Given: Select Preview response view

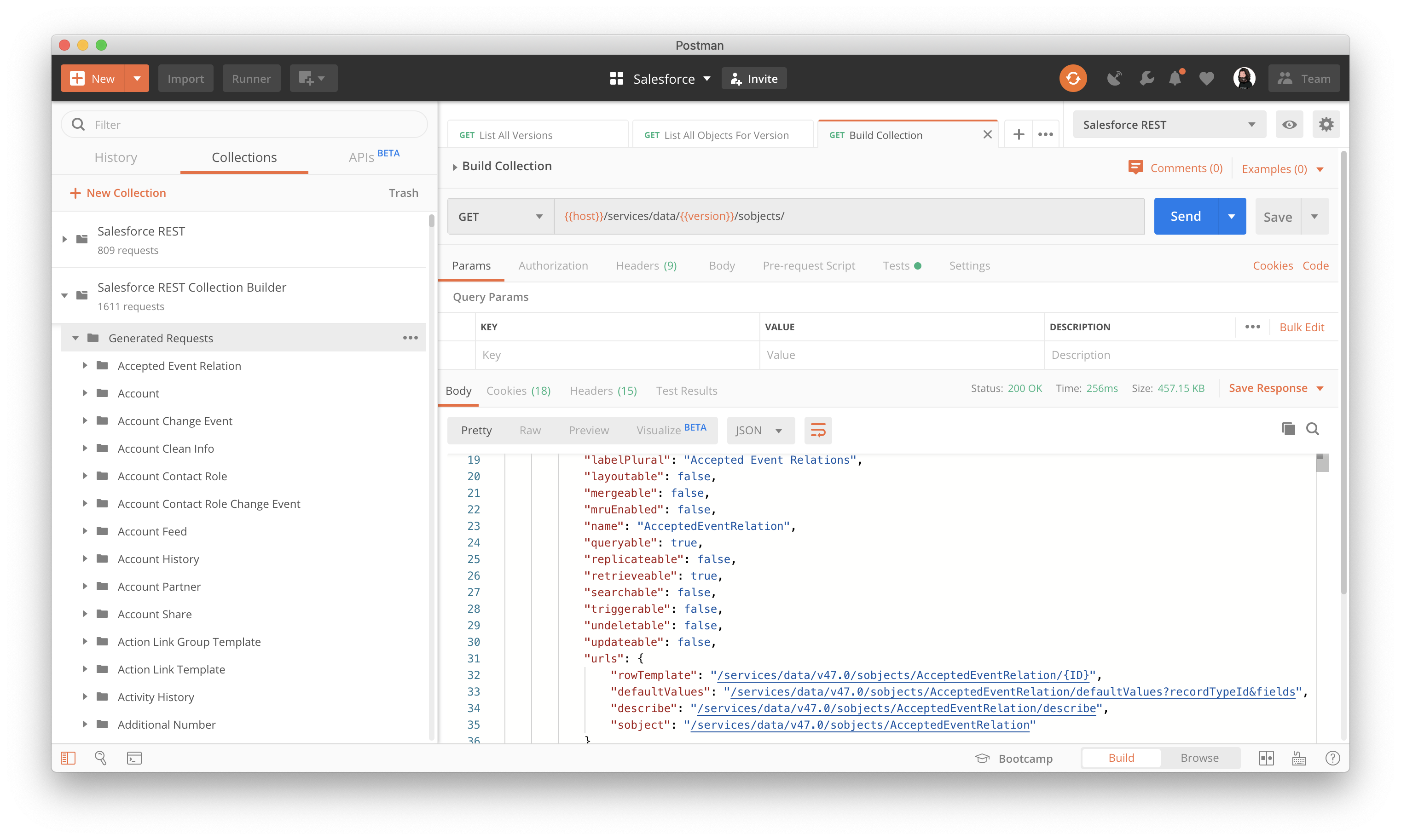Looking at the screenshot, I should click(x=588, y=430).
